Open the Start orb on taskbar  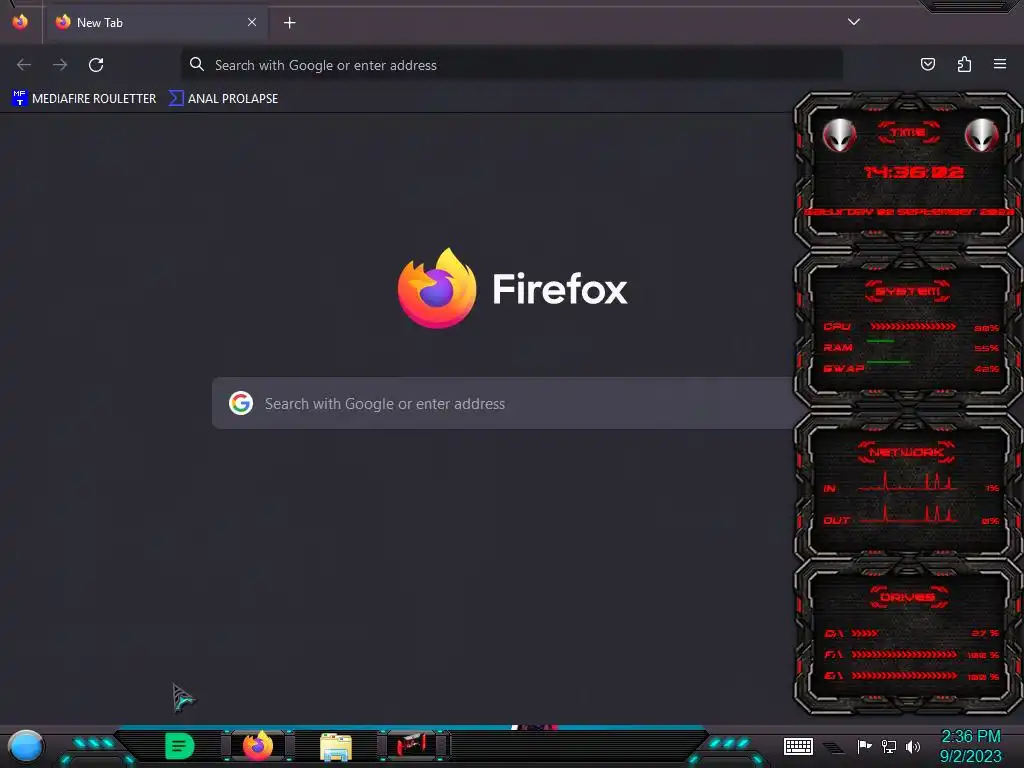point(26,747)
